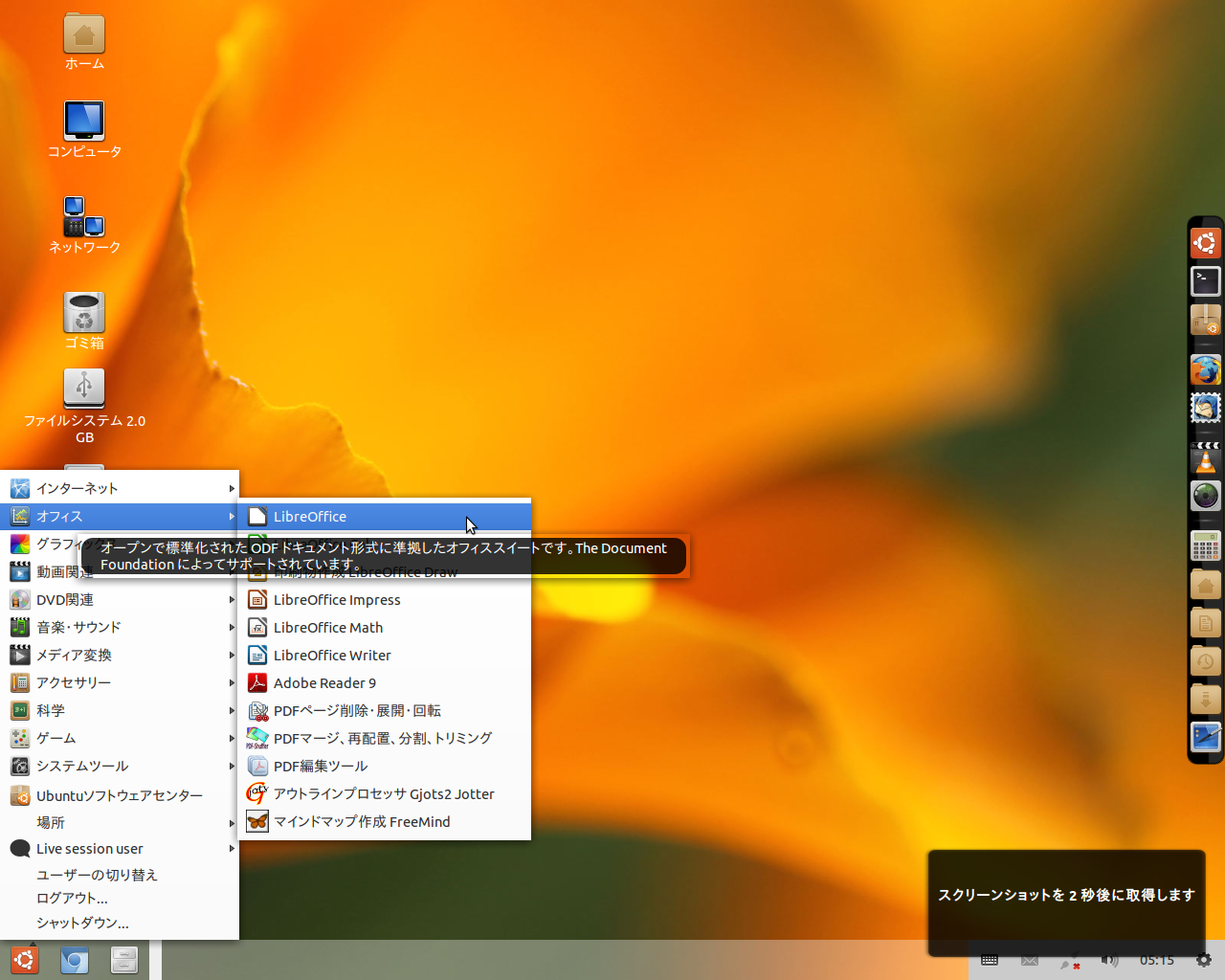Open the volume speaker tray icon
The width and height of the screenshot is (1225, 980).
[1109, 960]
